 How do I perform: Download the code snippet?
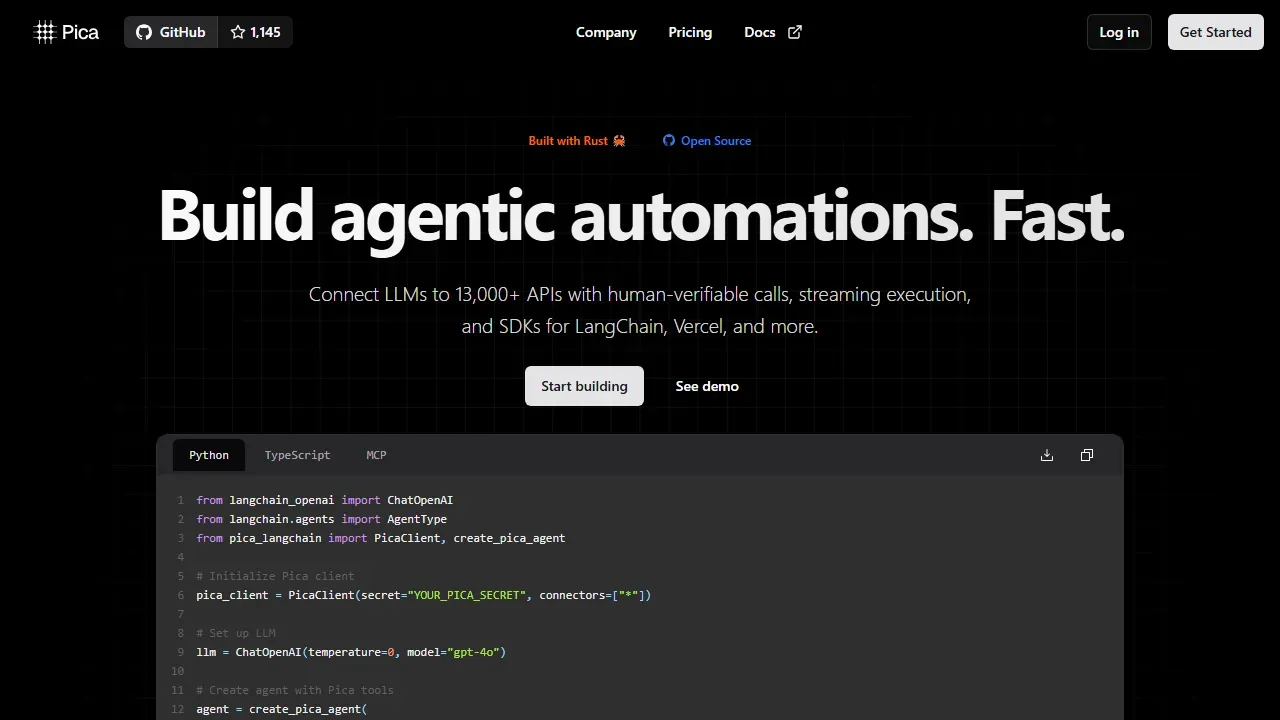click(x=1047, y=455)
